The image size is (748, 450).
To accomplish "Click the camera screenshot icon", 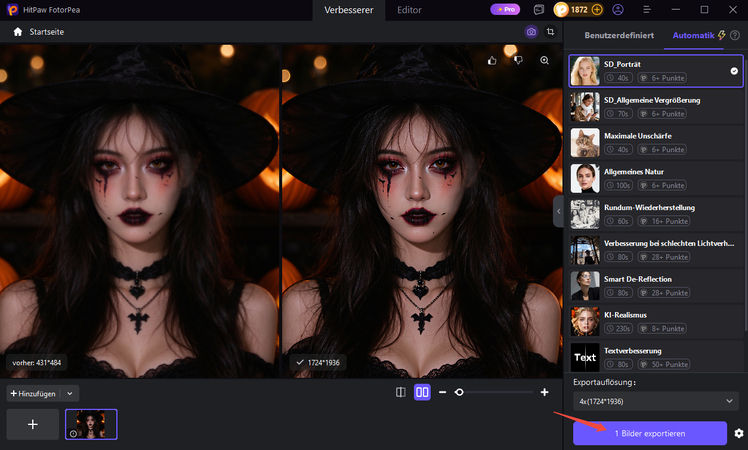I will (531, 32).
